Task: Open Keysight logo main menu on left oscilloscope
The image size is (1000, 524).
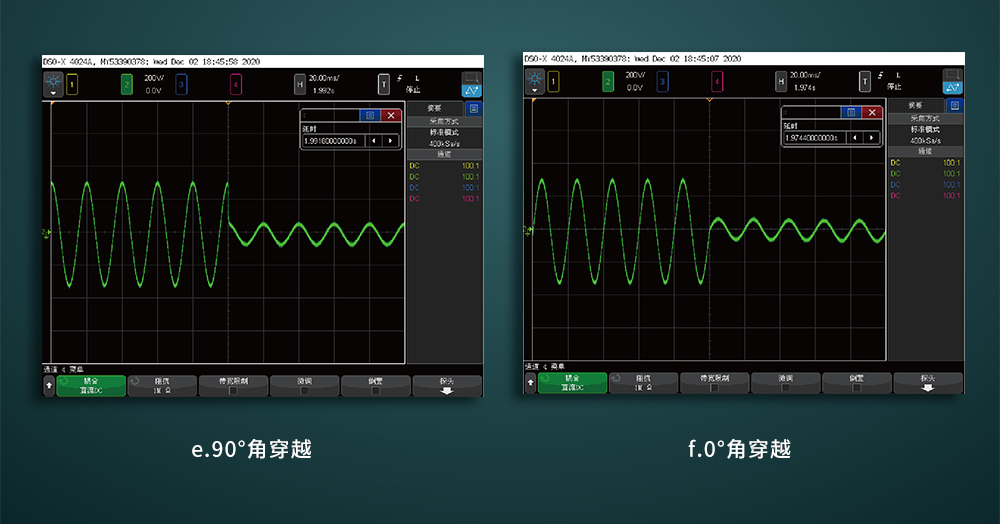Action: coord(52,82)
